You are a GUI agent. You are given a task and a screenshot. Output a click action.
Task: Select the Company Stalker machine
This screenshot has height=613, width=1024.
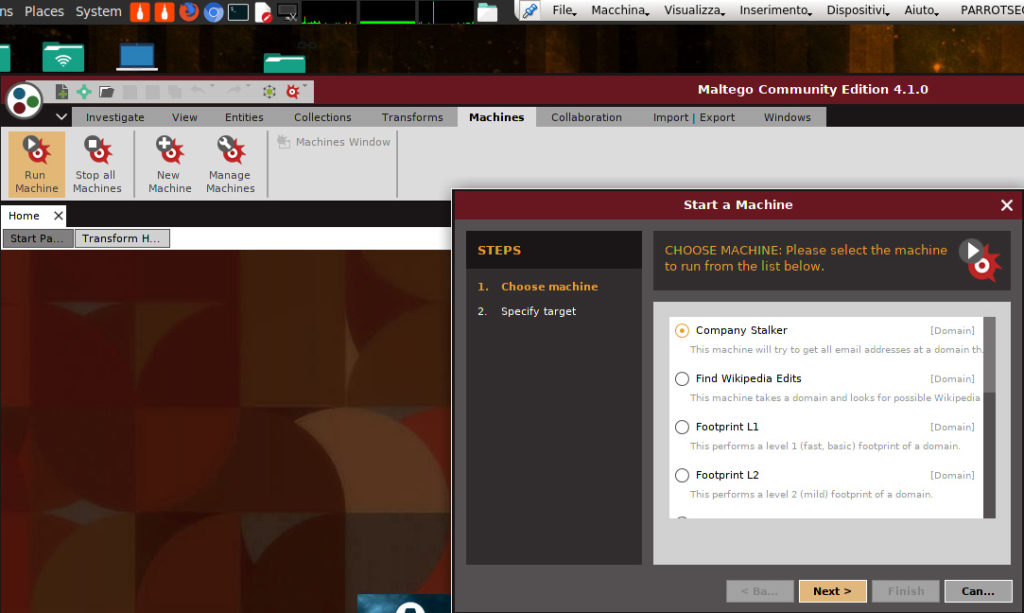click(x=682, y=330)
